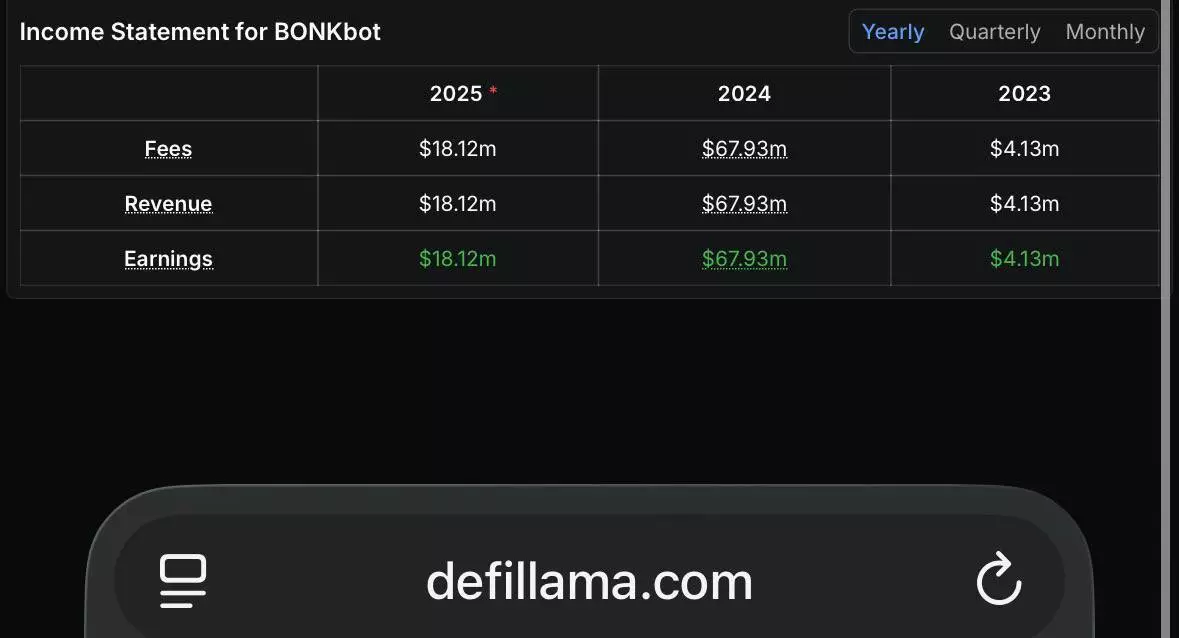Click the 2024 column header

744,93
